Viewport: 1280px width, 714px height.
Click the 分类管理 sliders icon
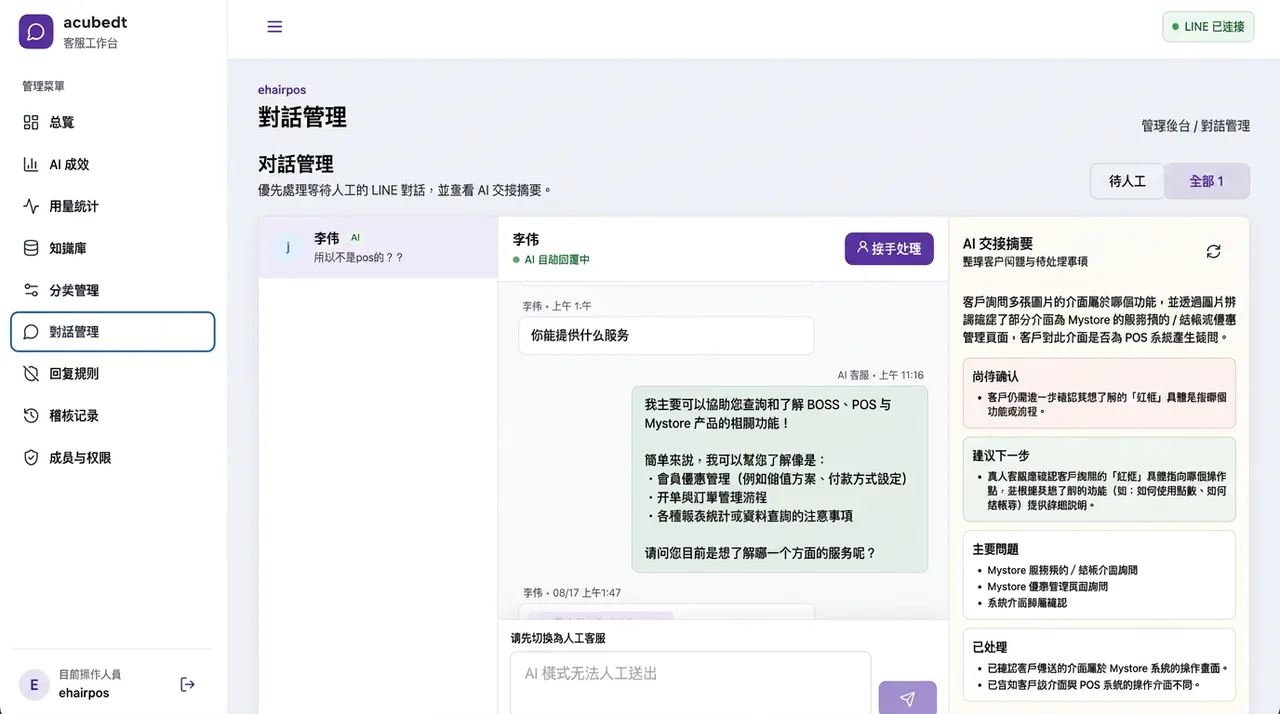click(31, 290)
